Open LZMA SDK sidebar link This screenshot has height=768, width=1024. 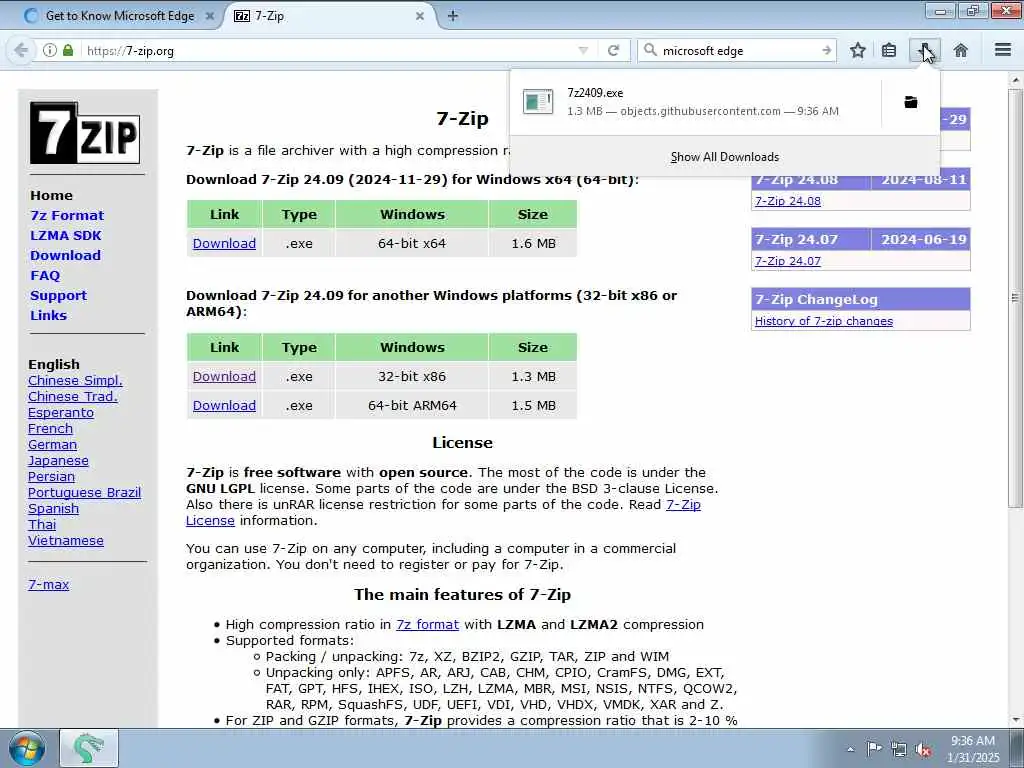[65, 236]
